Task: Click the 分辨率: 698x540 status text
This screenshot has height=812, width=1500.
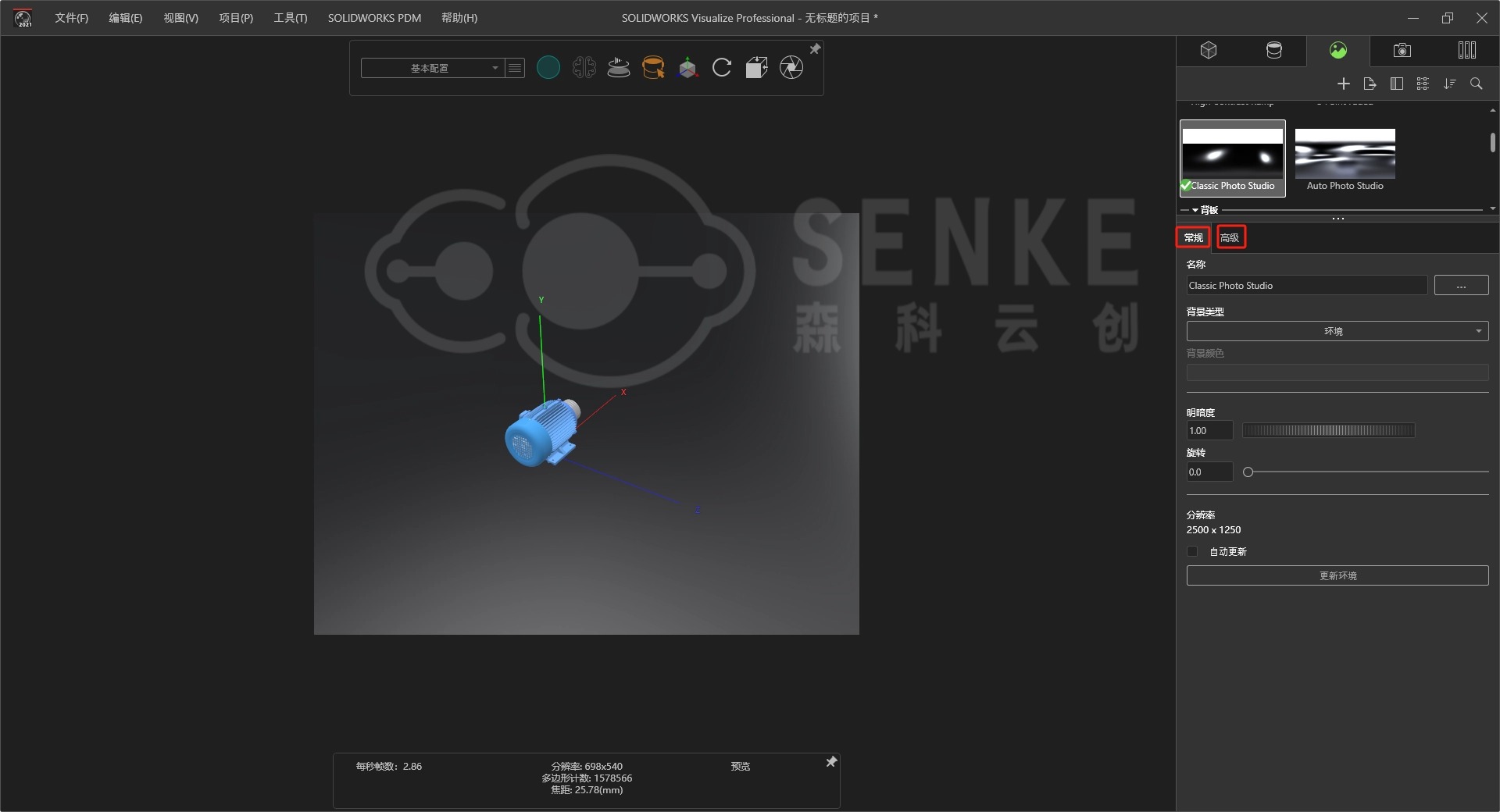Action: click(587, 767)
